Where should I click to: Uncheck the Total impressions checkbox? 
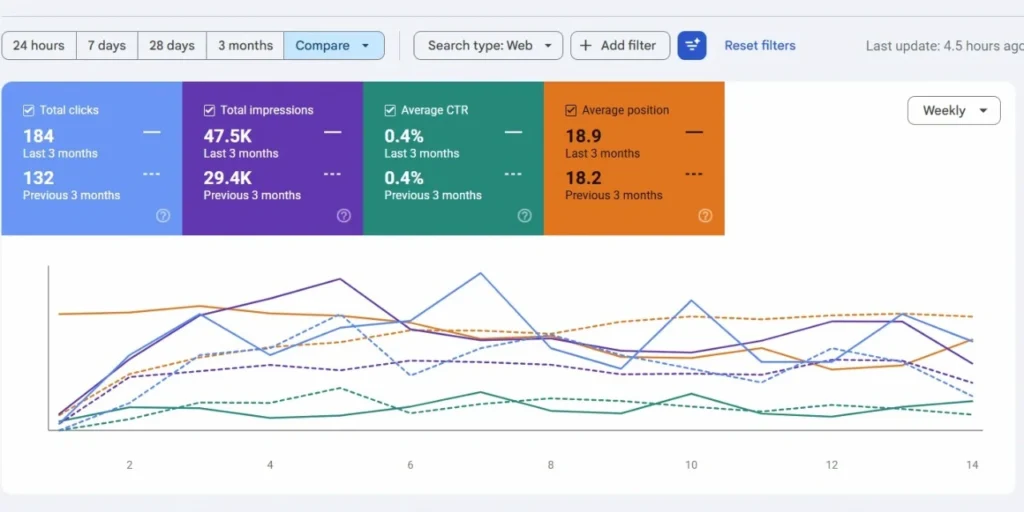click(209, 110)
